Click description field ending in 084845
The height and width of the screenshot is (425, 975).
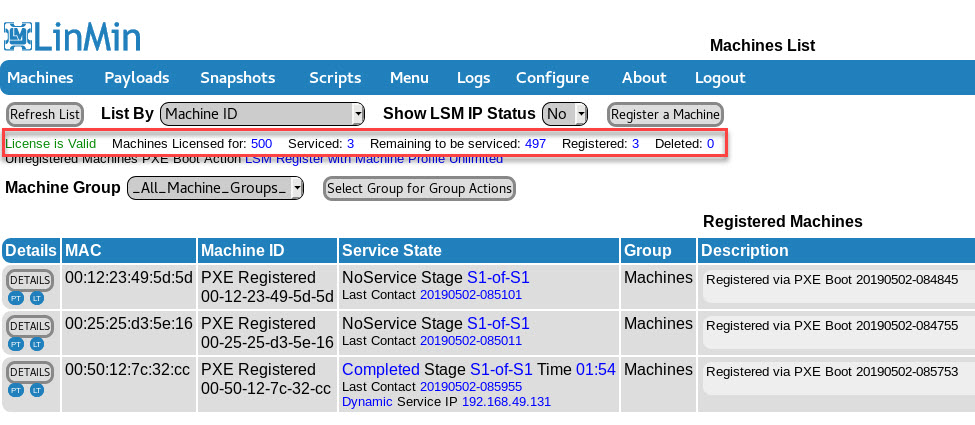838,281
